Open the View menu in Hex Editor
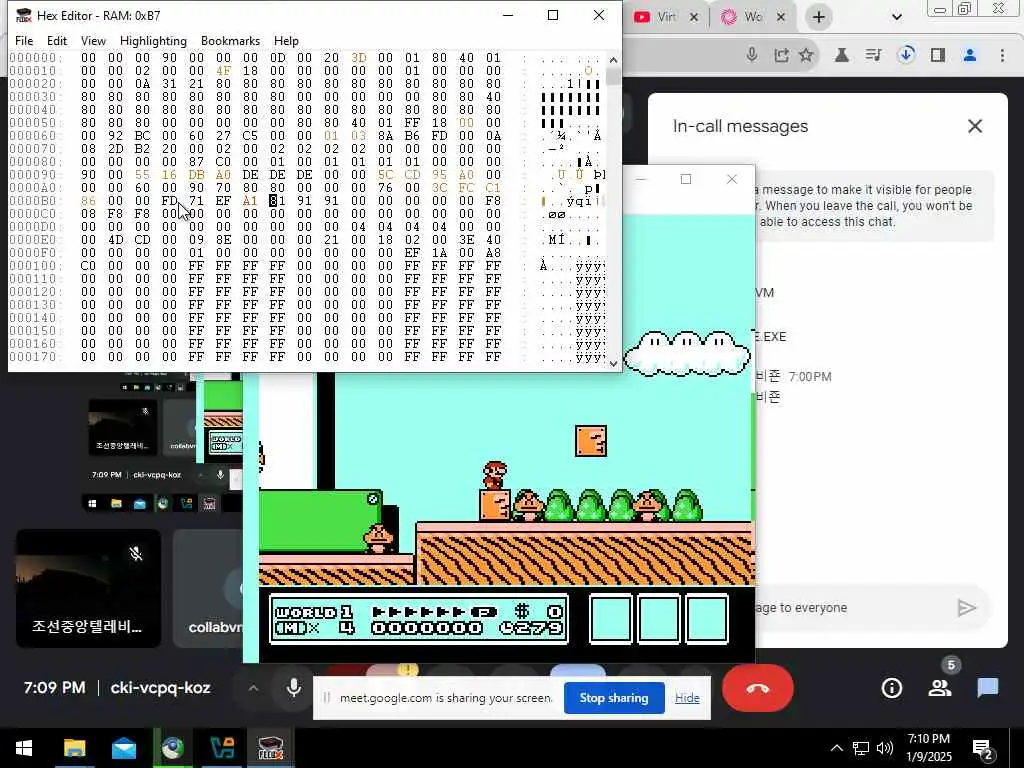Viewport: 1024px width, 768px height. (93, 40)
